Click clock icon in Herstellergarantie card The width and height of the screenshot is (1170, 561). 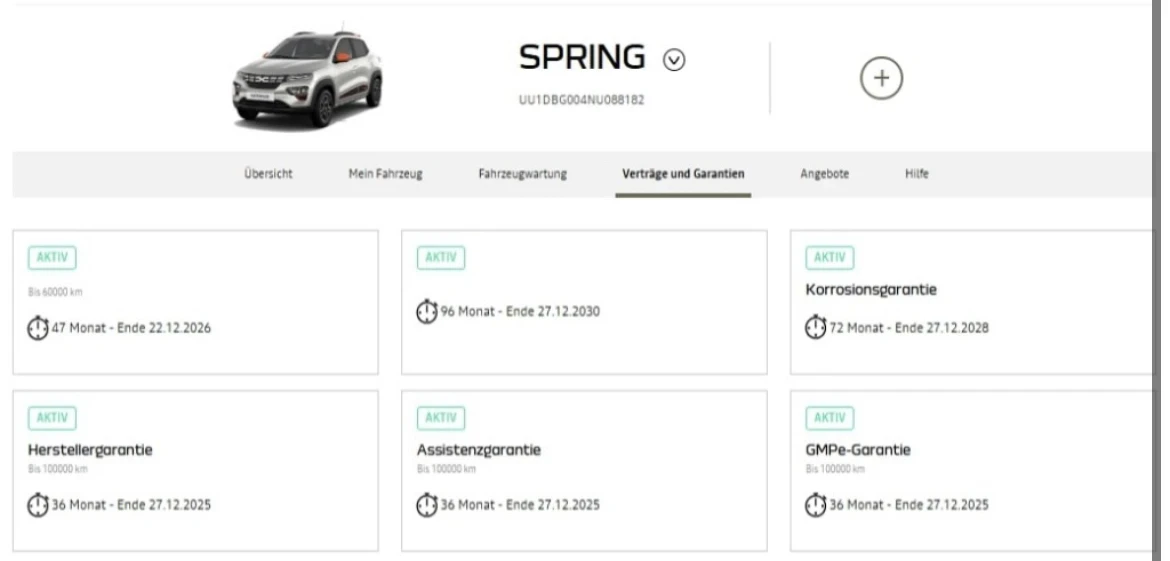pos(37,505)
